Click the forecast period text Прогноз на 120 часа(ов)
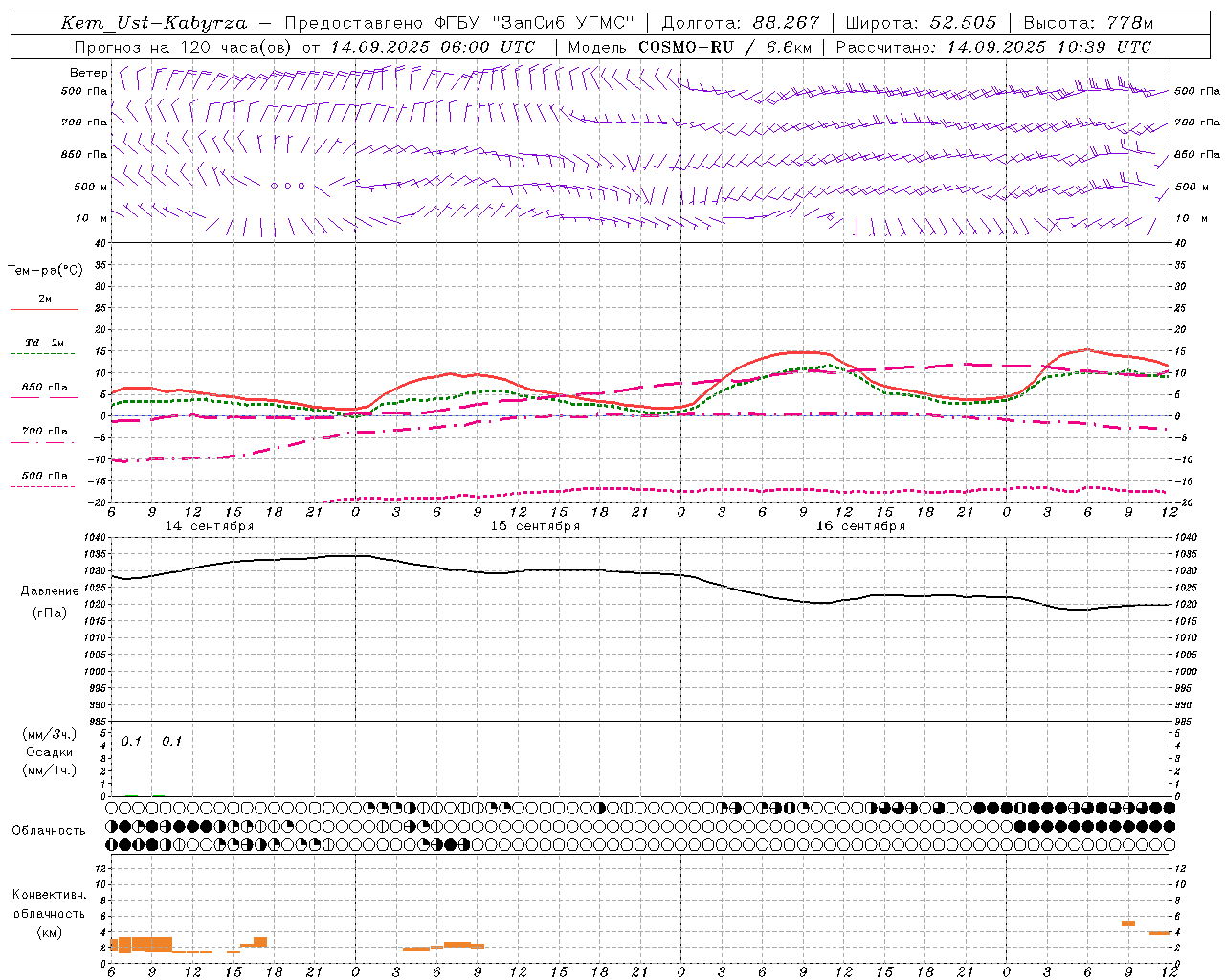 pyautogui.click(x=185, y=47)
